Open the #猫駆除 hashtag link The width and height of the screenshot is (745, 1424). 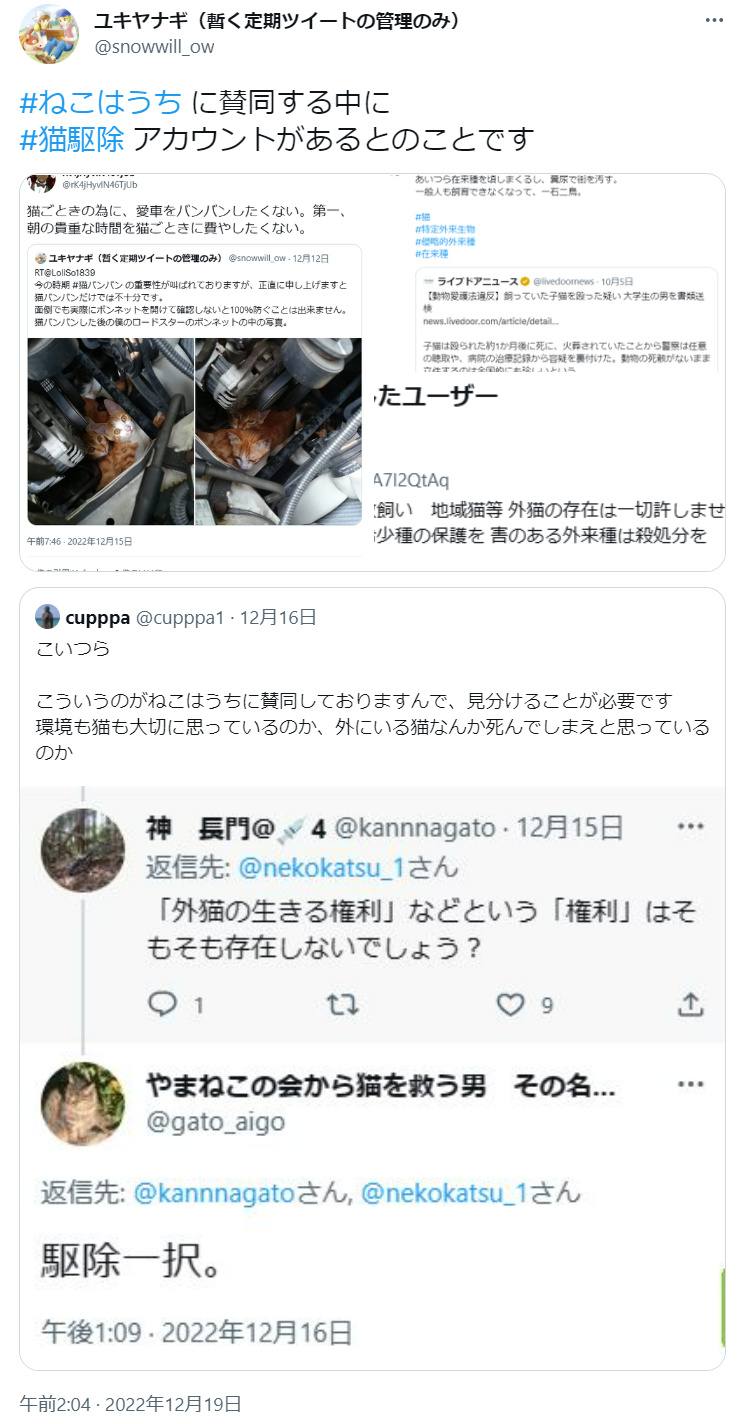tap(72, 138)
